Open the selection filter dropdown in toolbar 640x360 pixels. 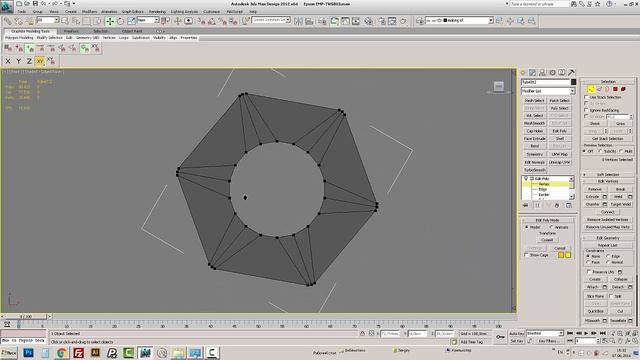click(x=48, y=20)
